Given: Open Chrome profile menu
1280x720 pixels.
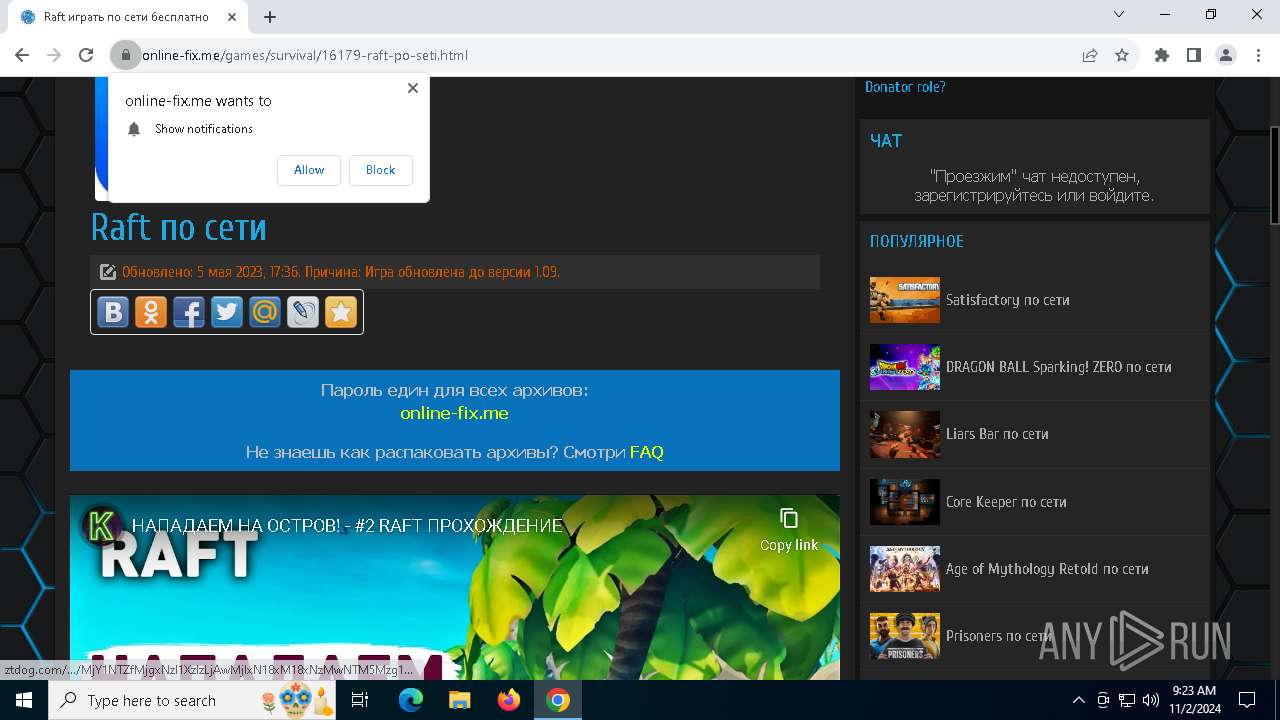Looking at the screenshot, I should pyautogui.click(x=1226, y=55).
